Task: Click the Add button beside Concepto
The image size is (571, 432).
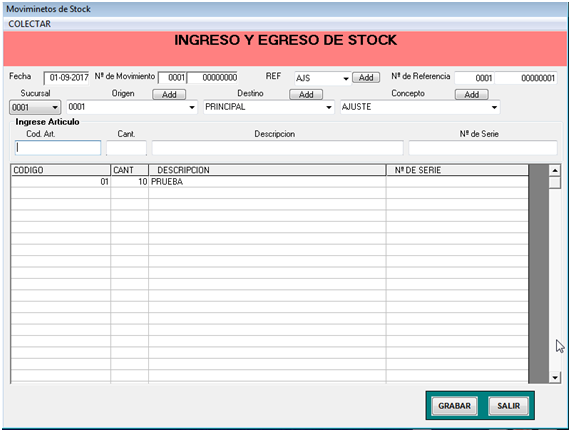Action: tap(472, 94)
